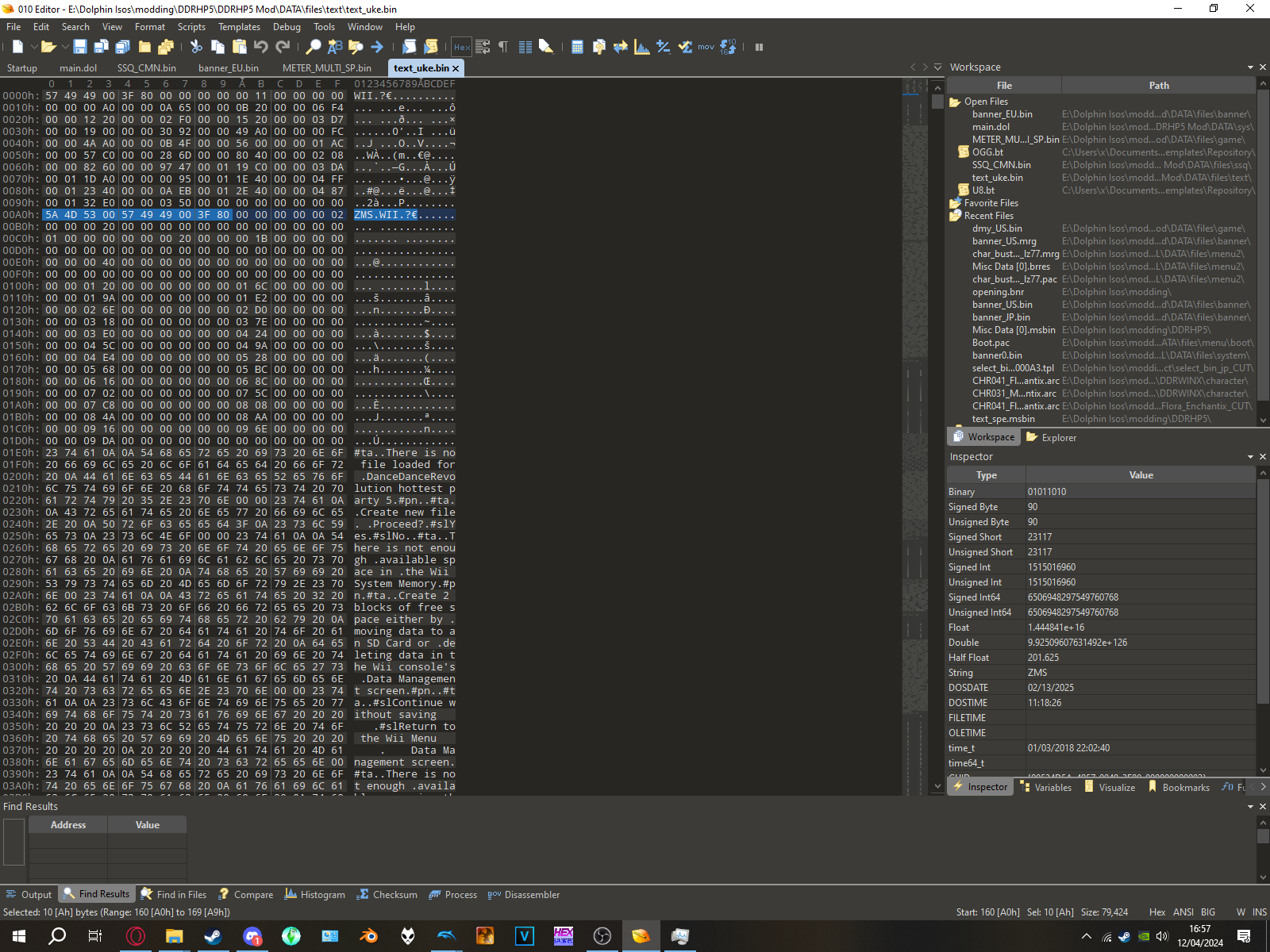Show next file tabs with right arrow
This screenshot has height=952, width=1270.
coord(925,67)
